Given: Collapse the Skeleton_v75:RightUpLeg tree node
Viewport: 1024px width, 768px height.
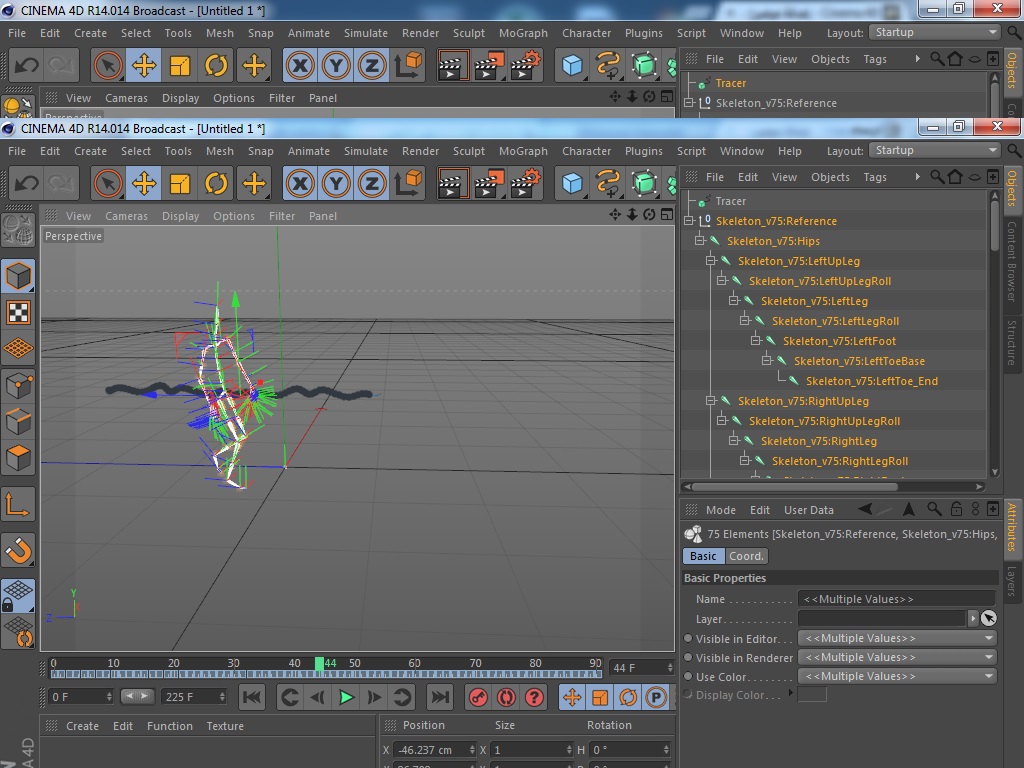Looking at the screenshot, I should coord(711,400).
